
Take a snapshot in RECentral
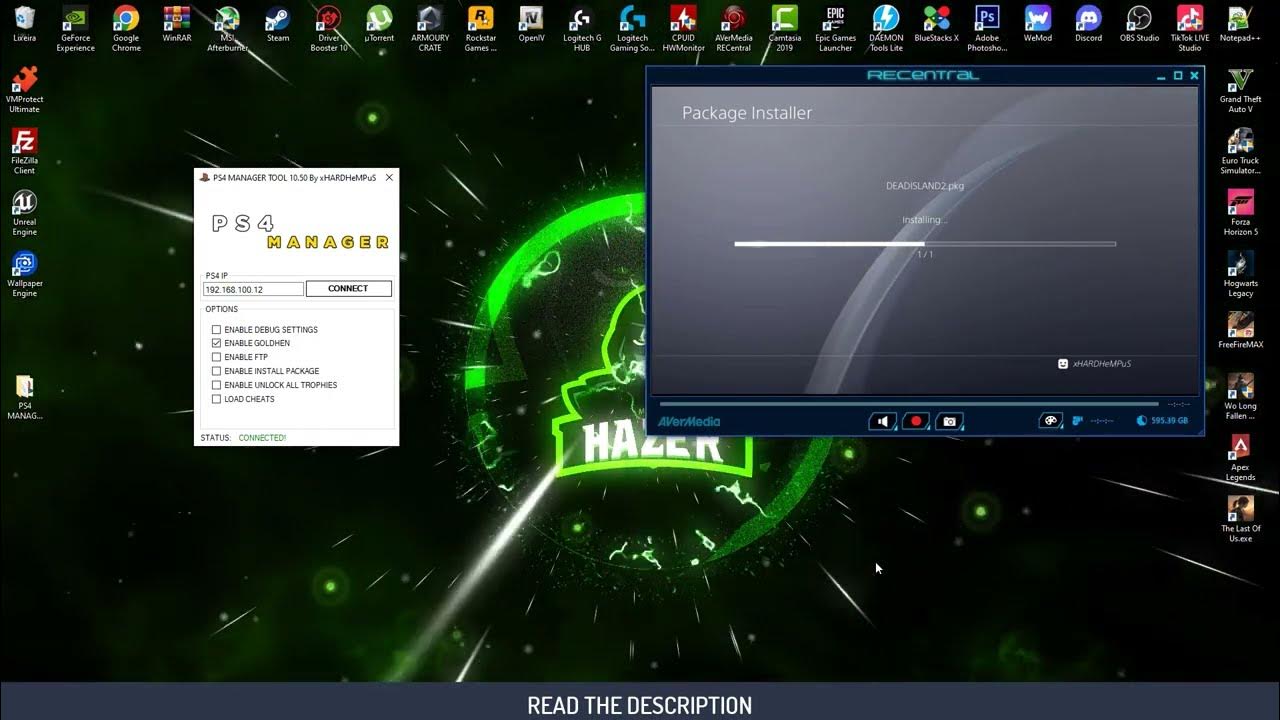coord(950,421)
